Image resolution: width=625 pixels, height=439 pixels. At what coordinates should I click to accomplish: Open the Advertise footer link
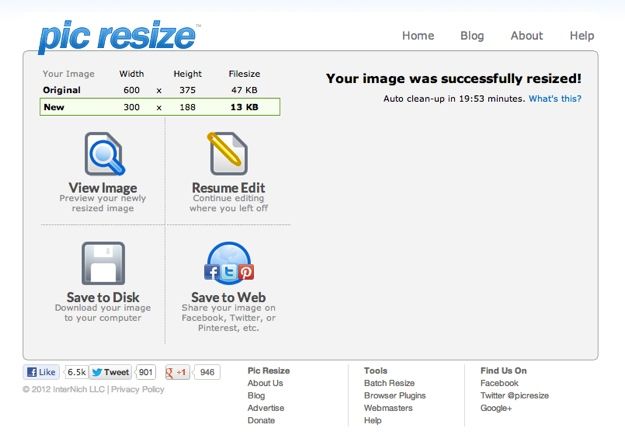click(265, 408)
